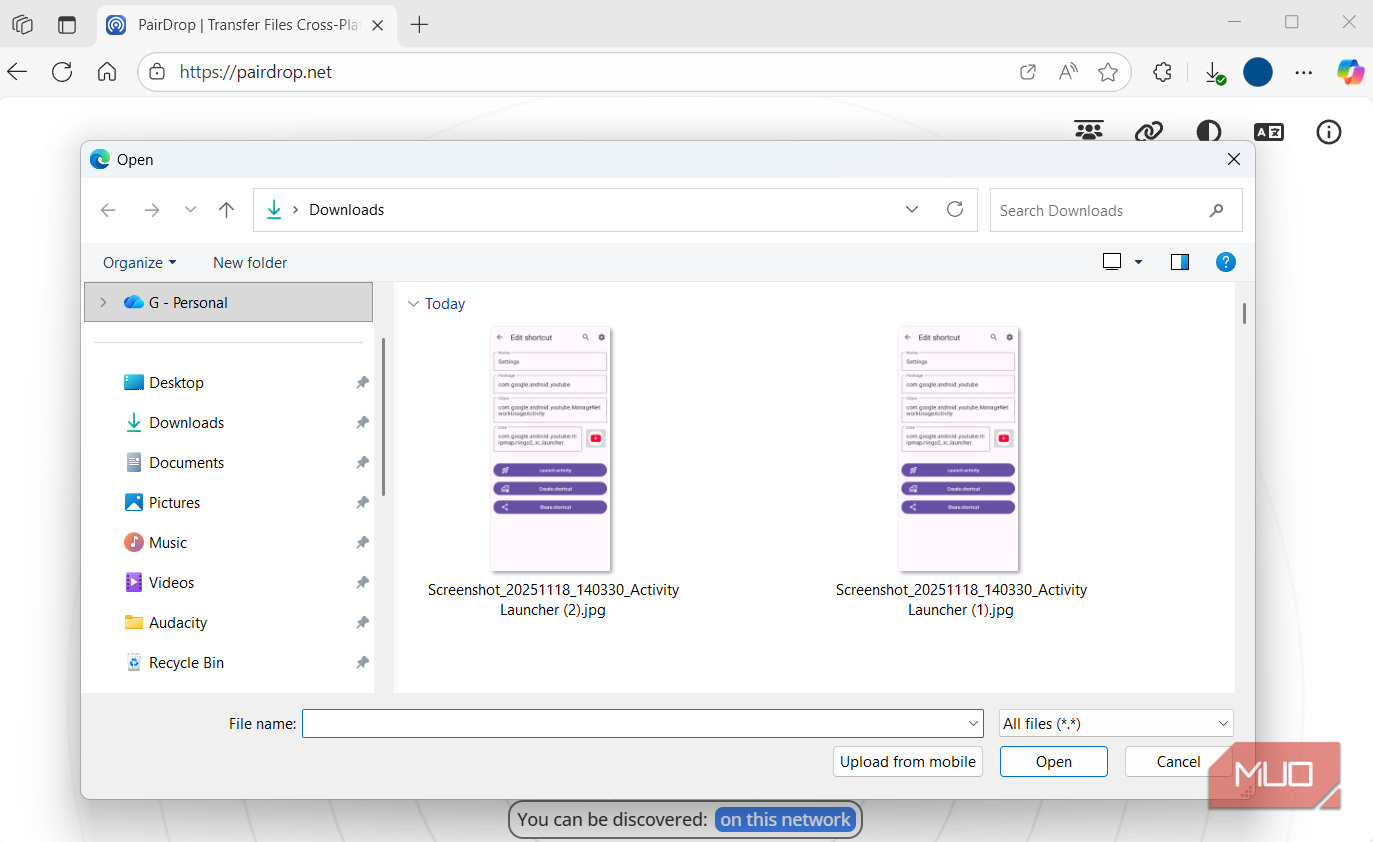The width and height of the screenshot is (1373, 842).
Task: Open Edge settings and more menu
Action: 1304,72
